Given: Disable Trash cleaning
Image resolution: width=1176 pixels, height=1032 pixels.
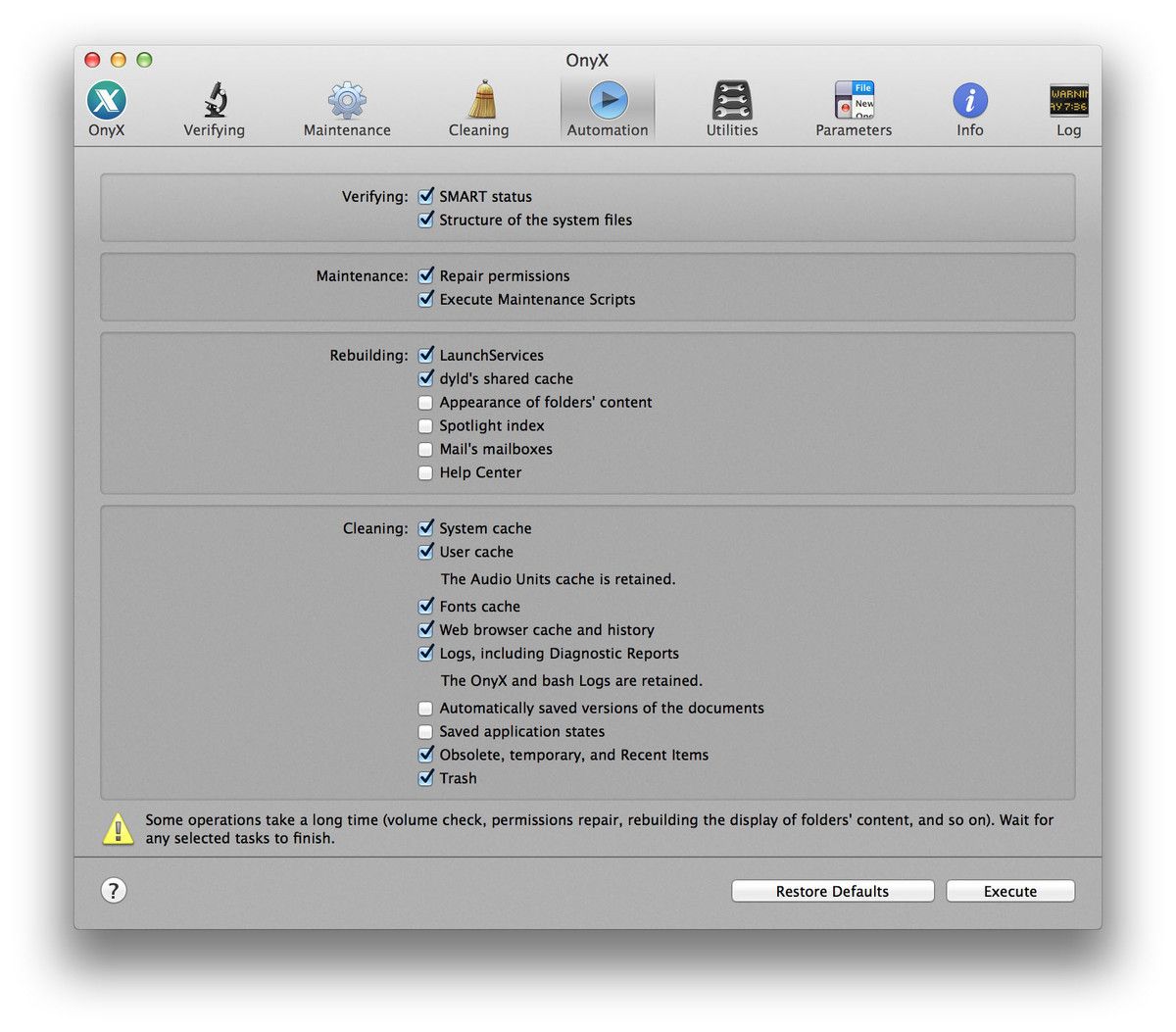Looking at the screenshot, I should 426,777.
